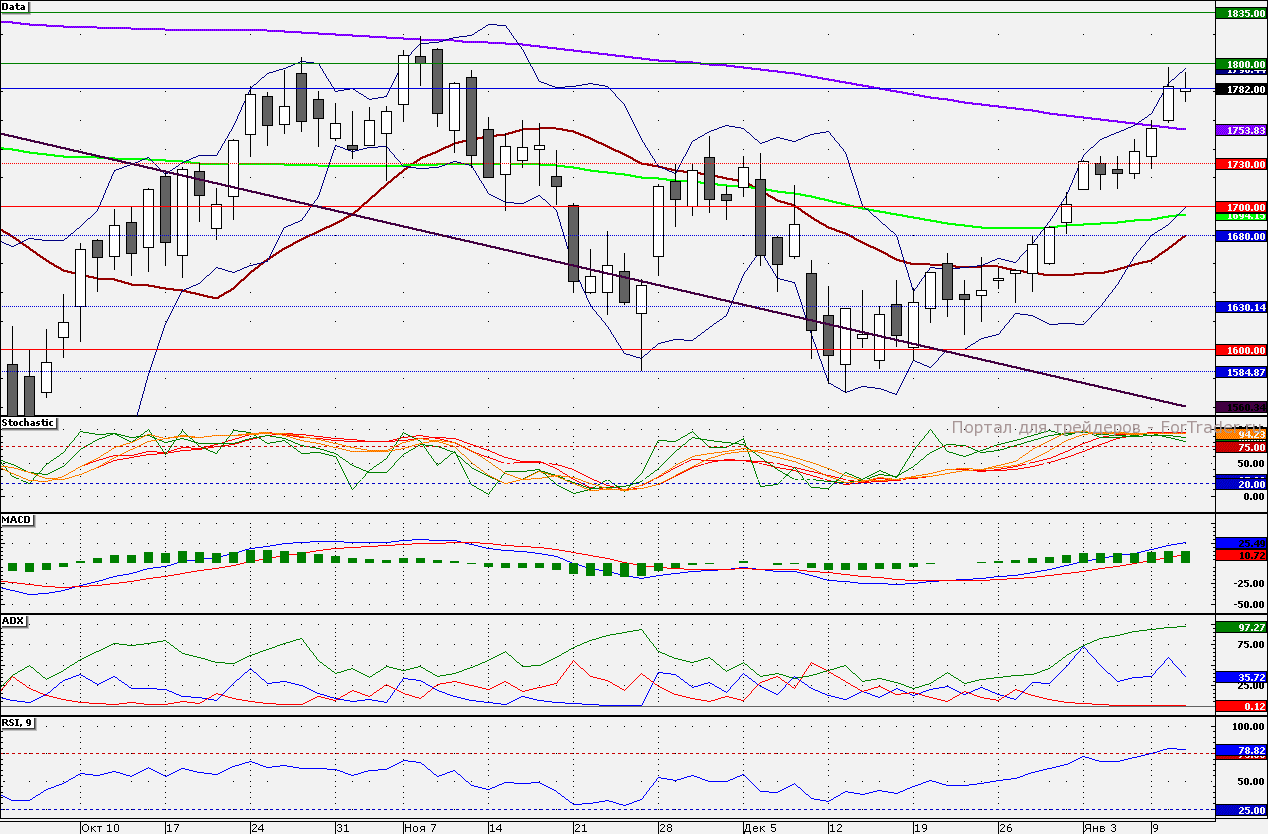Click the blue 1584.87 price level tag

1241,372
